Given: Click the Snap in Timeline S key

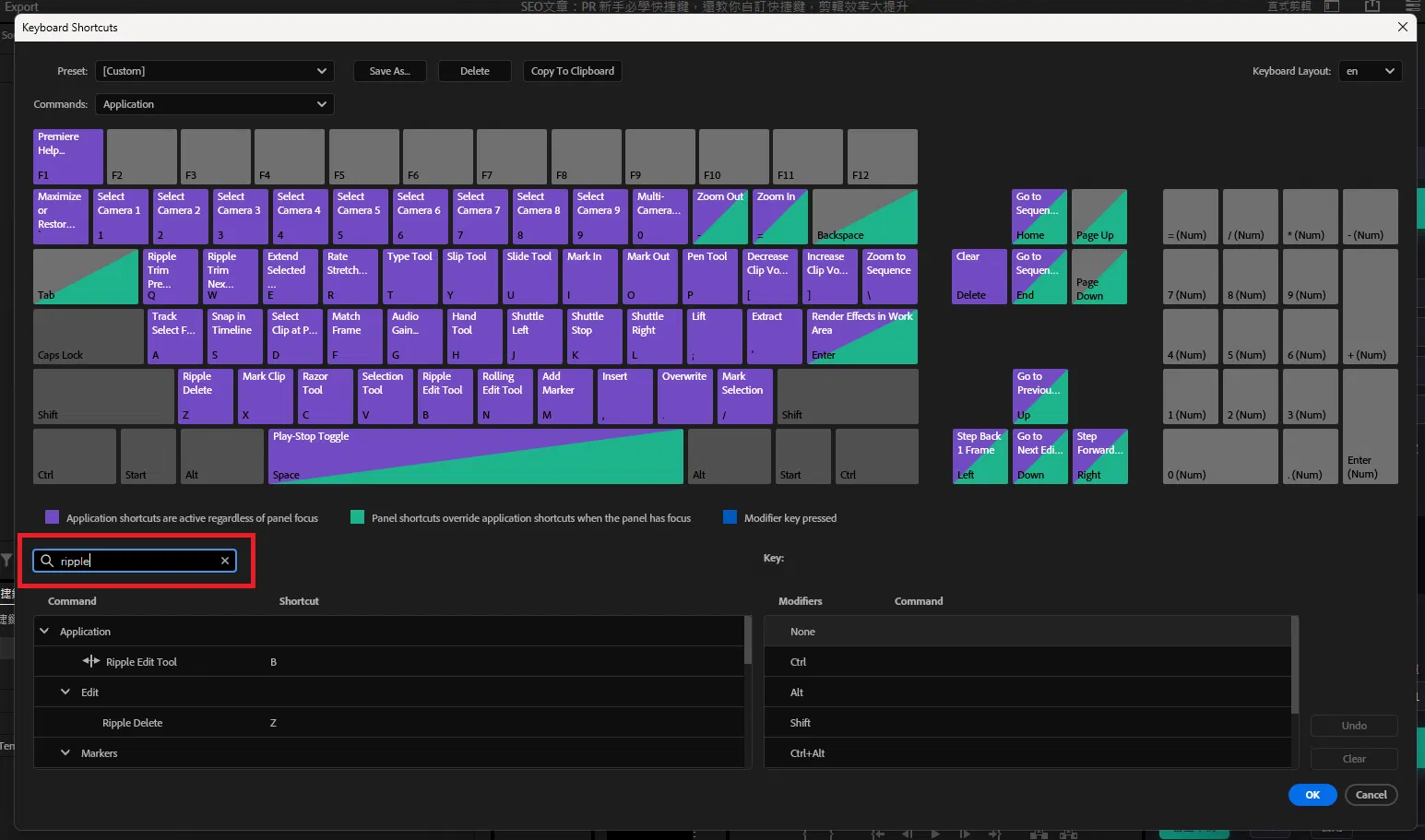Looking at the screenshot, I should (x=235, y=337).
